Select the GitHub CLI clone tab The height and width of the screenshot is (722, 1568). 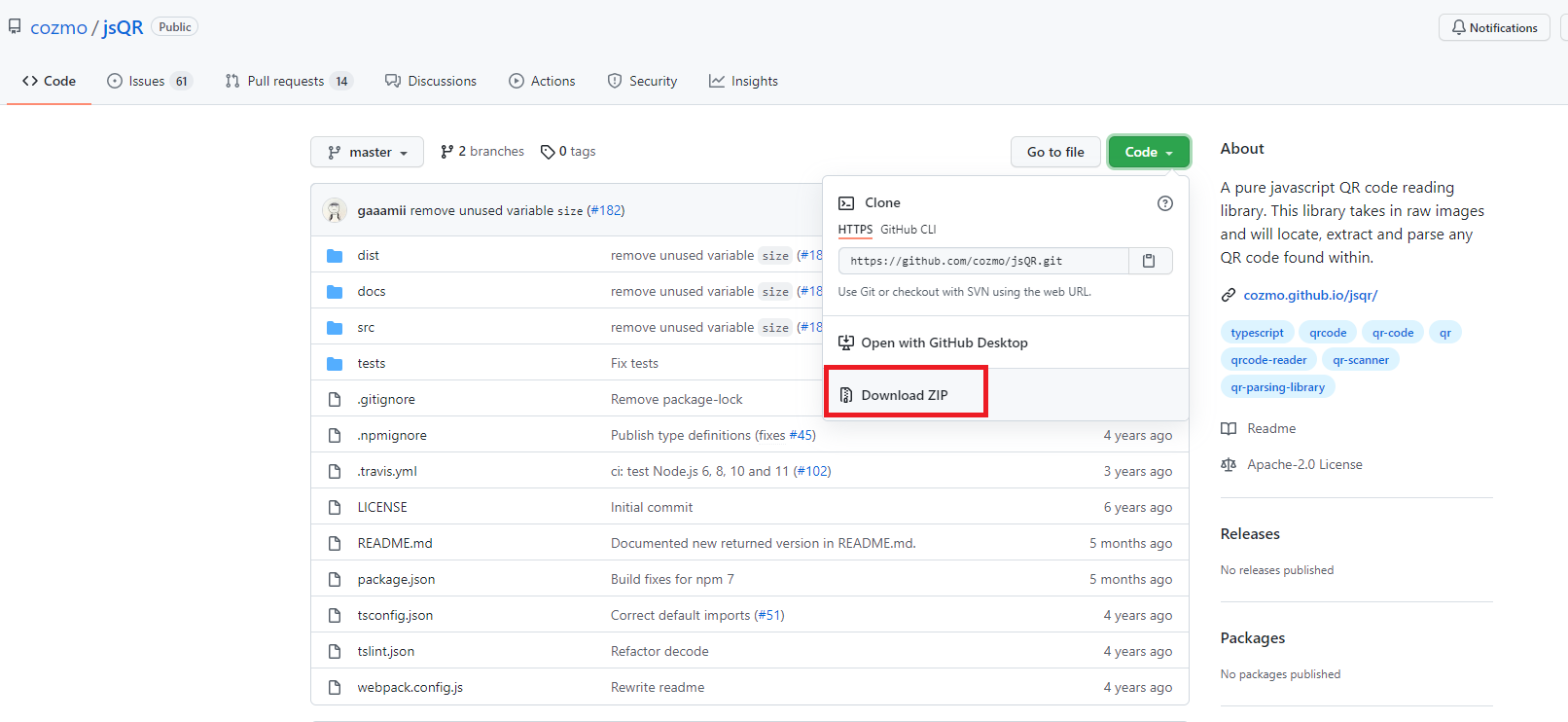coord(908,230)
